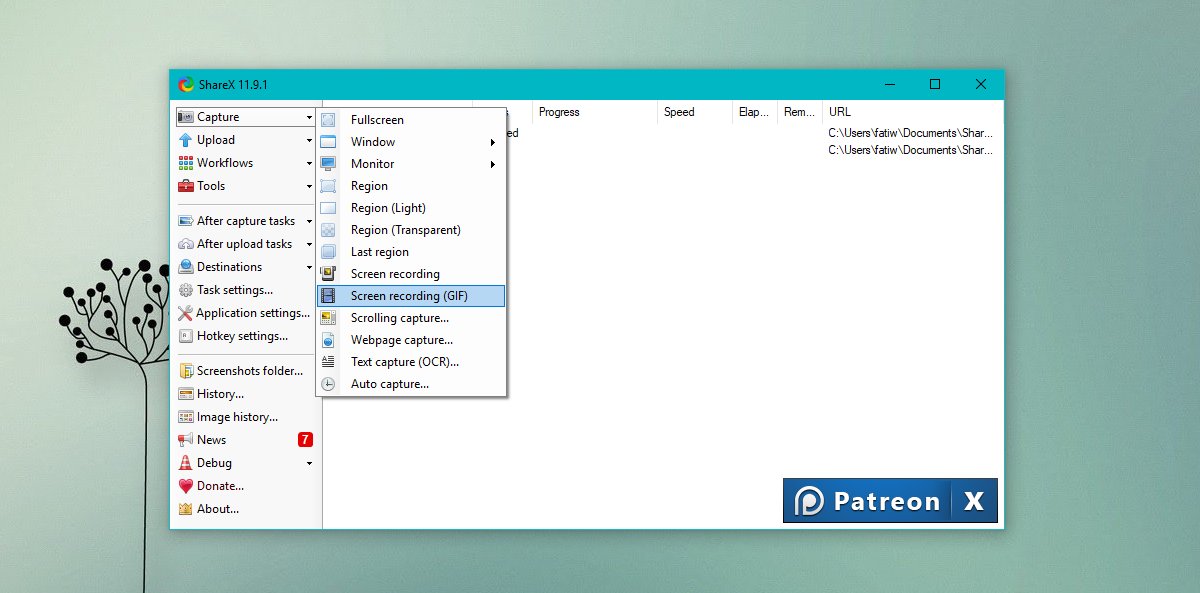Expand the Monitor submenu arrow
This screenshot has height=593, width=1200.
click(x=493, y=164)
